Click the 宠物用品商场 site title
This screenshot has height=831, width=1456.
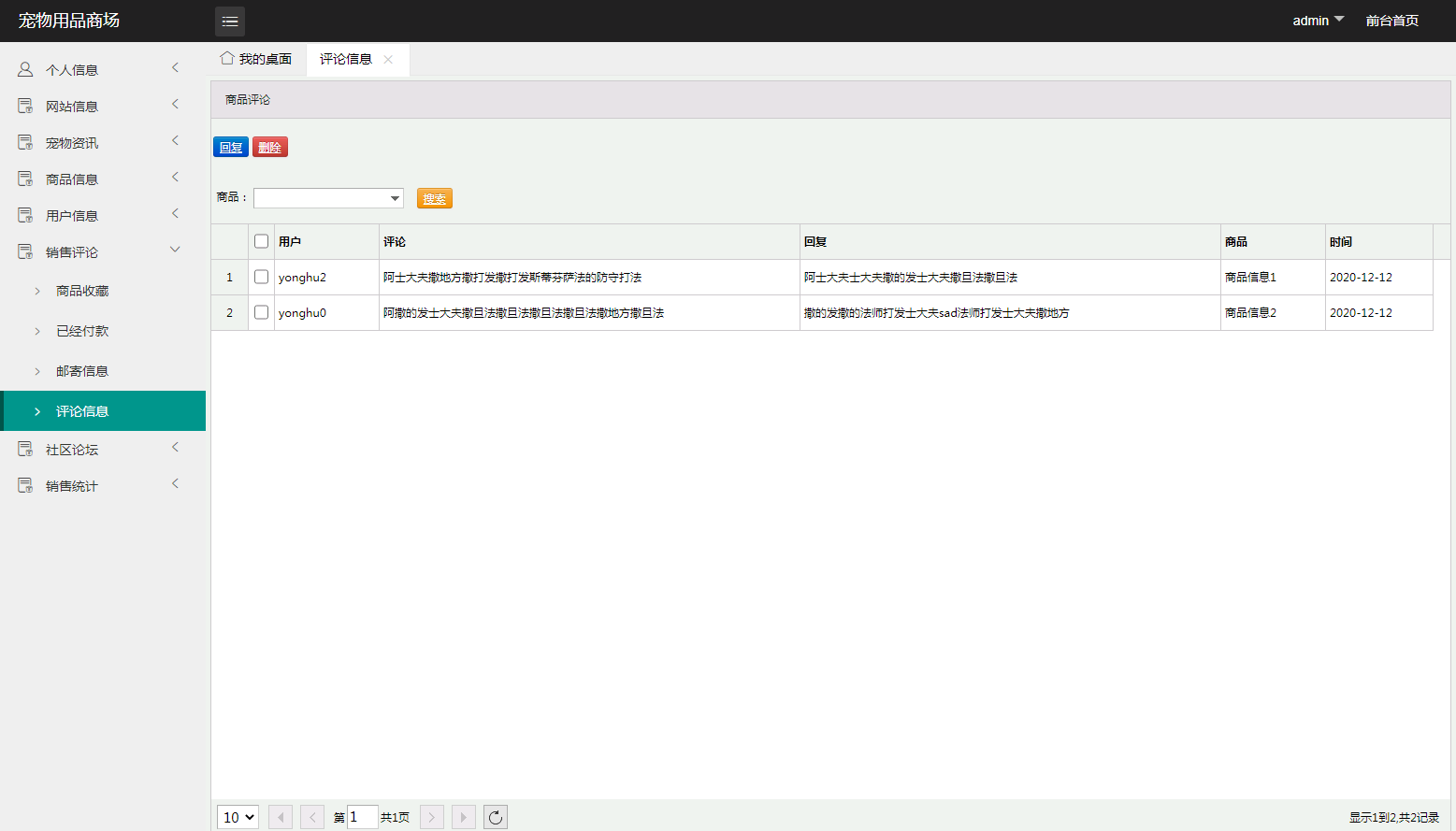point(69,21)
